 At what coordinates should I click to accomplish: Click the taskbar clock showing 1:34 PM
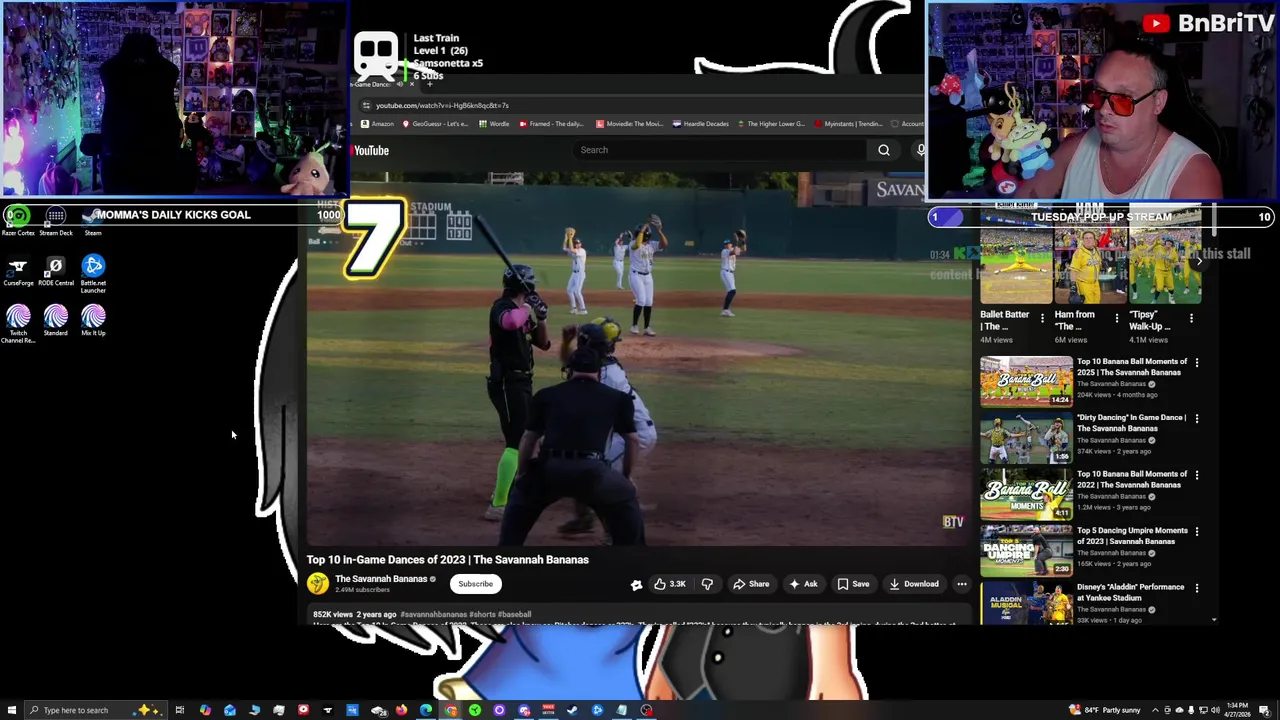tap(1236, 710)
